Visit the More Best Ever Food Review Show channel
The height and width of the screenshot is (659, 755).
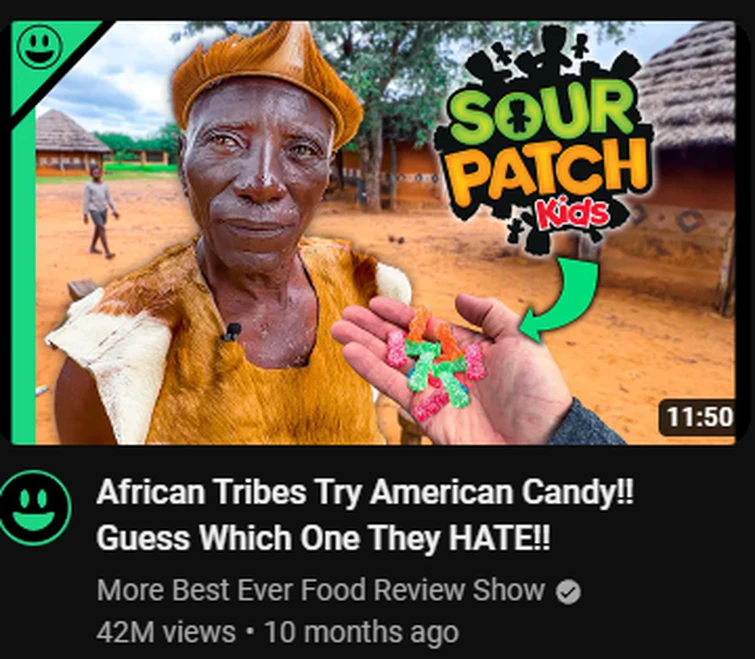click(x=321, y=590)
